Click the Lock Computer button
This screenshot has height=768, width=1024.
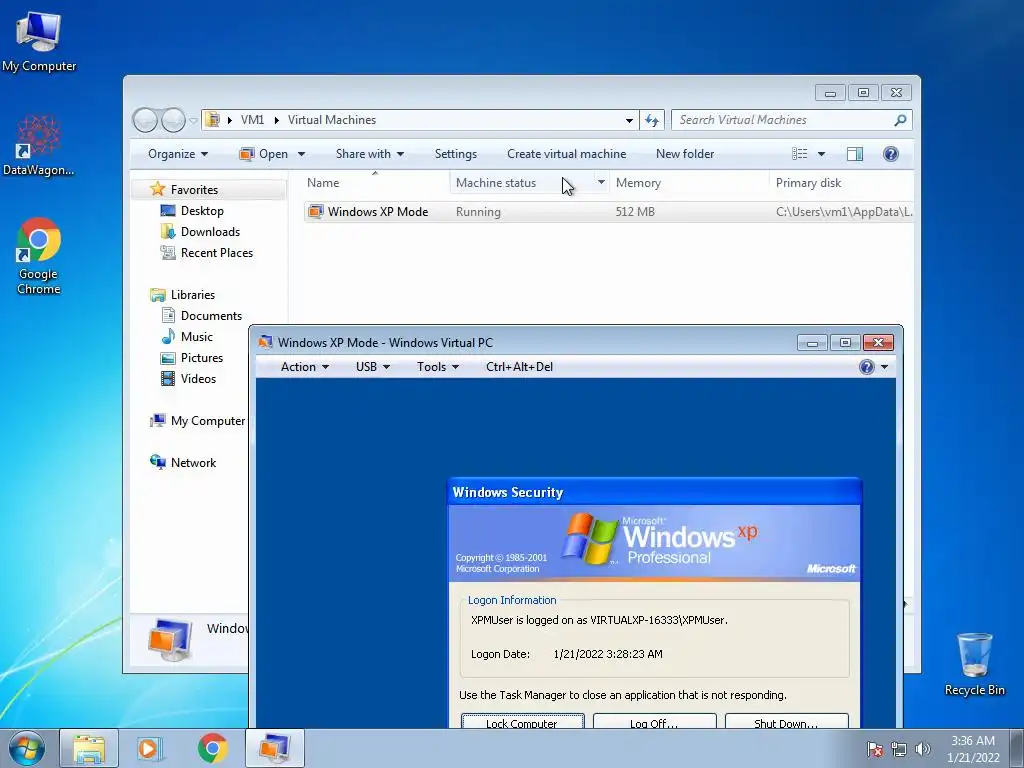pos(522,722)
